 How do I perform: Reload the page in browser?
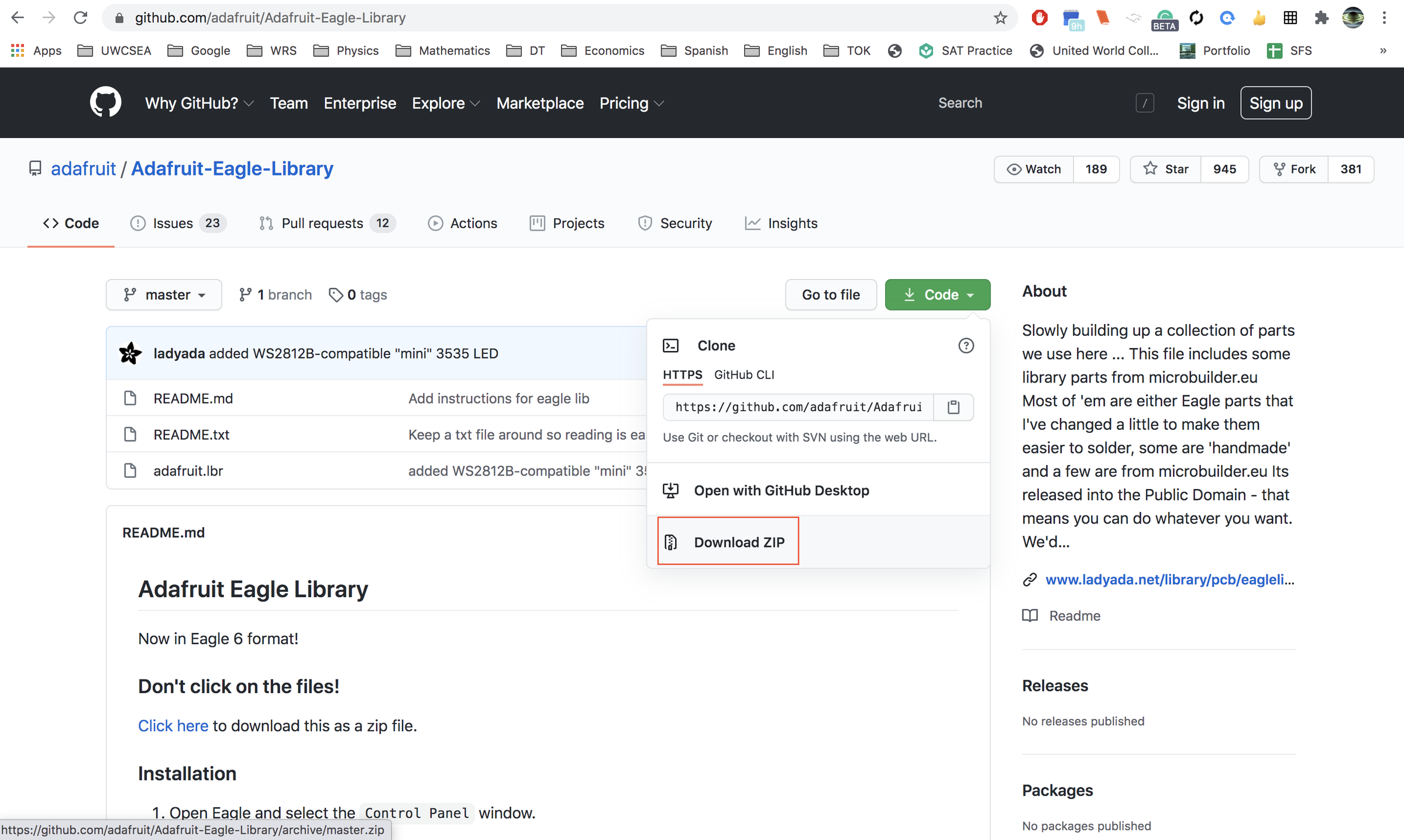80,18
